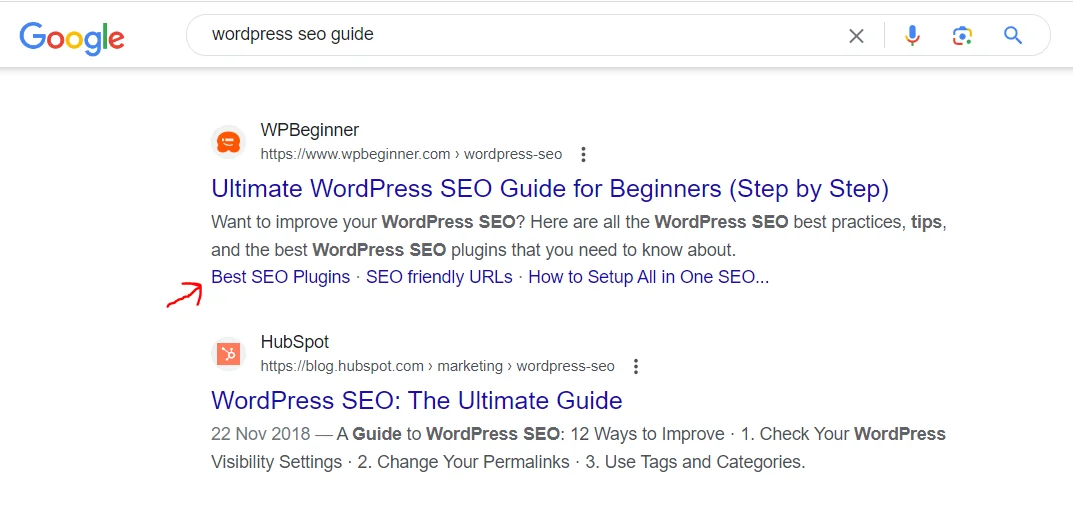Click the HubSpot site name

pos(295,342)
